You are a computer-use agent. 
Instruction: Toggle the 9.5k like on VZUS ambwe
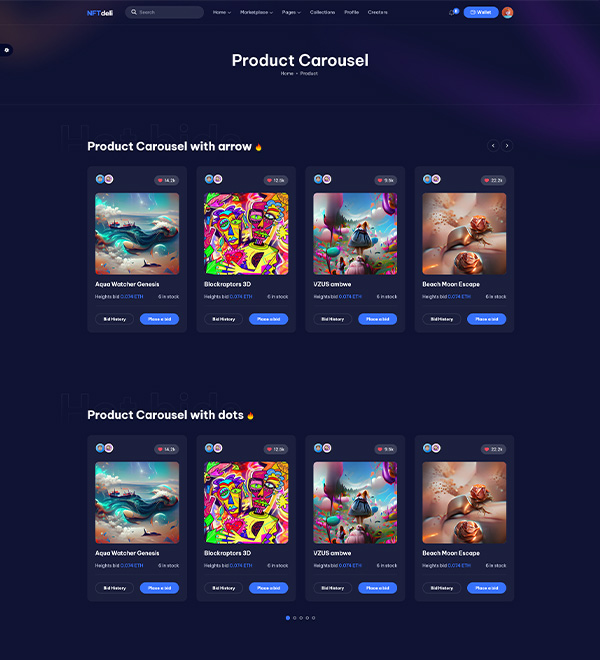click(386, 180)
